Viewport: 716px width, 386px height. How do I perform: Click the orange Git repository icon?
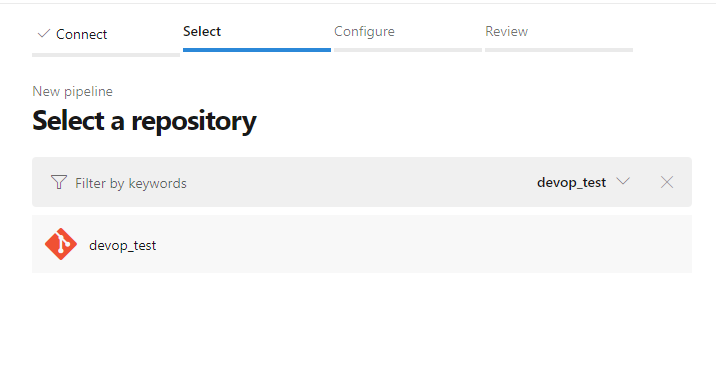61,244
